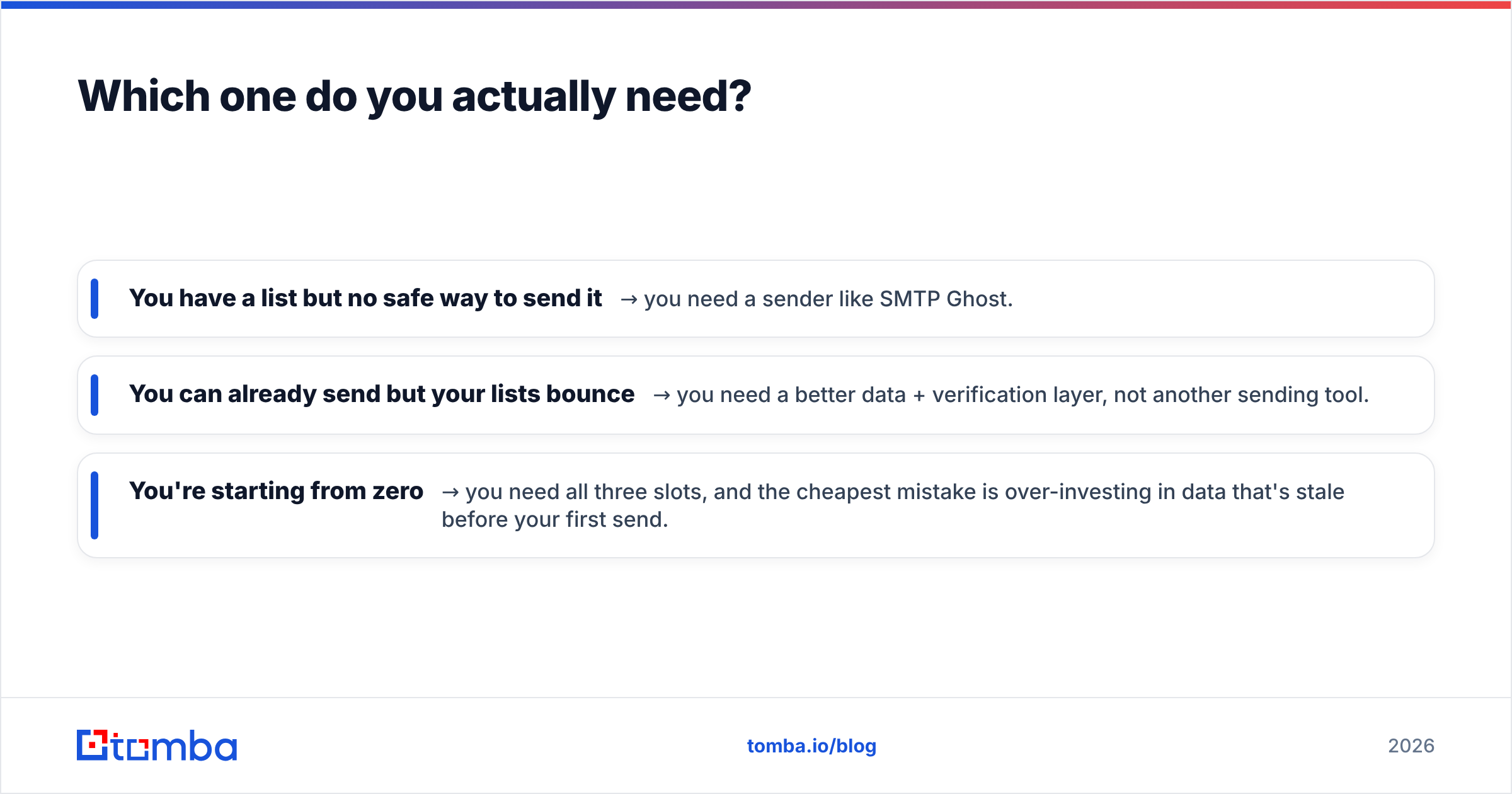Select the 'lists bounce' card
Viewport: 1512px width, 794px height.
click(x=756, y=394)
